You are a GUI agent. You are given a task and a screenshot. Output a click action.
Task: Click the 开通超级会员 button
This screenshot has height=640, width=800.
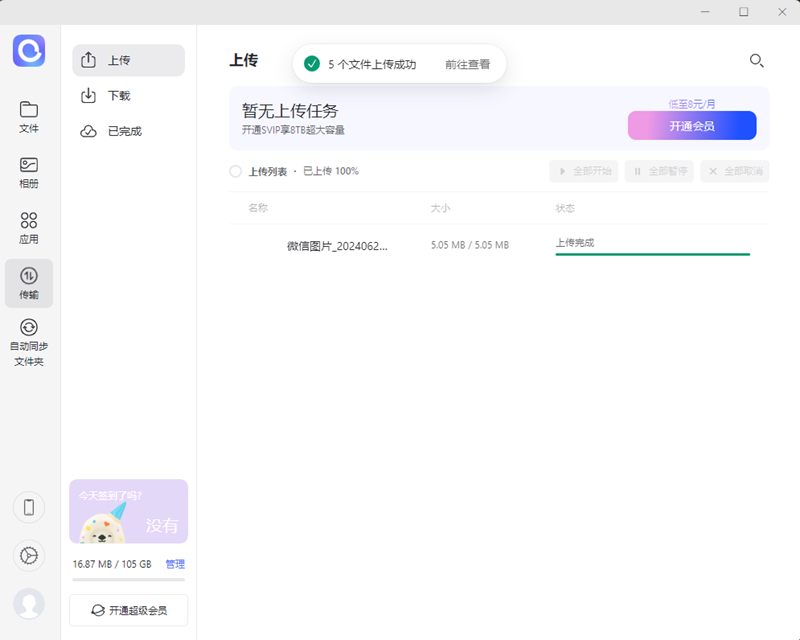tap(128, 610)
